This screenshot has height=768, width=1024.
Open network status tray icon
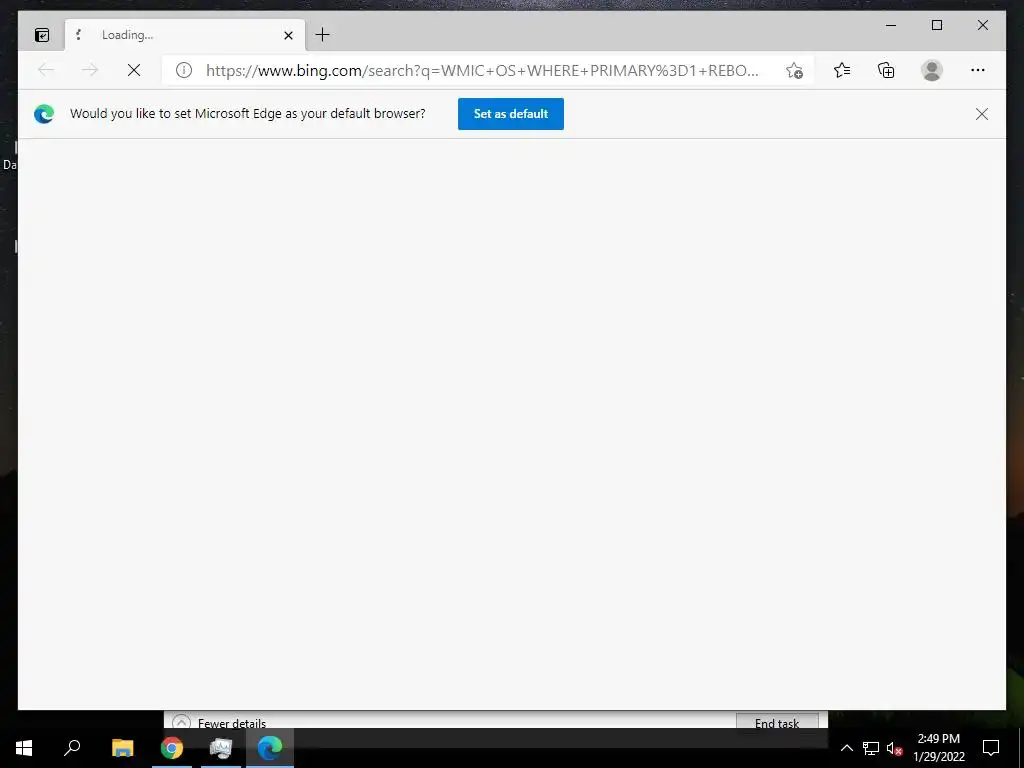pyautogui.click(x=871, y=748)
